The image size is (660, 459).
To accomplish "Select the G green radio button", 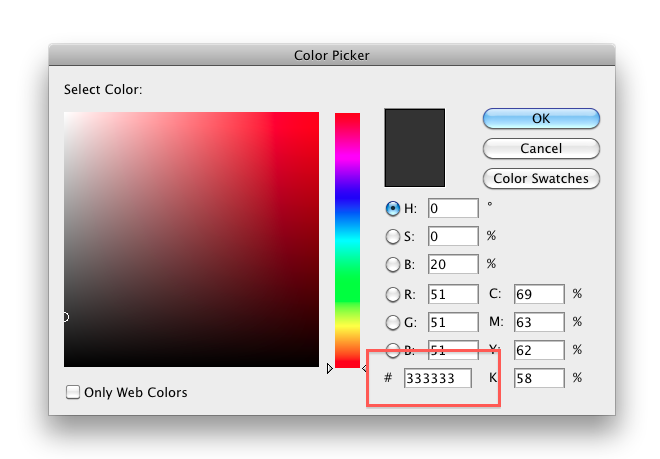I will click(x=393, y=322).
